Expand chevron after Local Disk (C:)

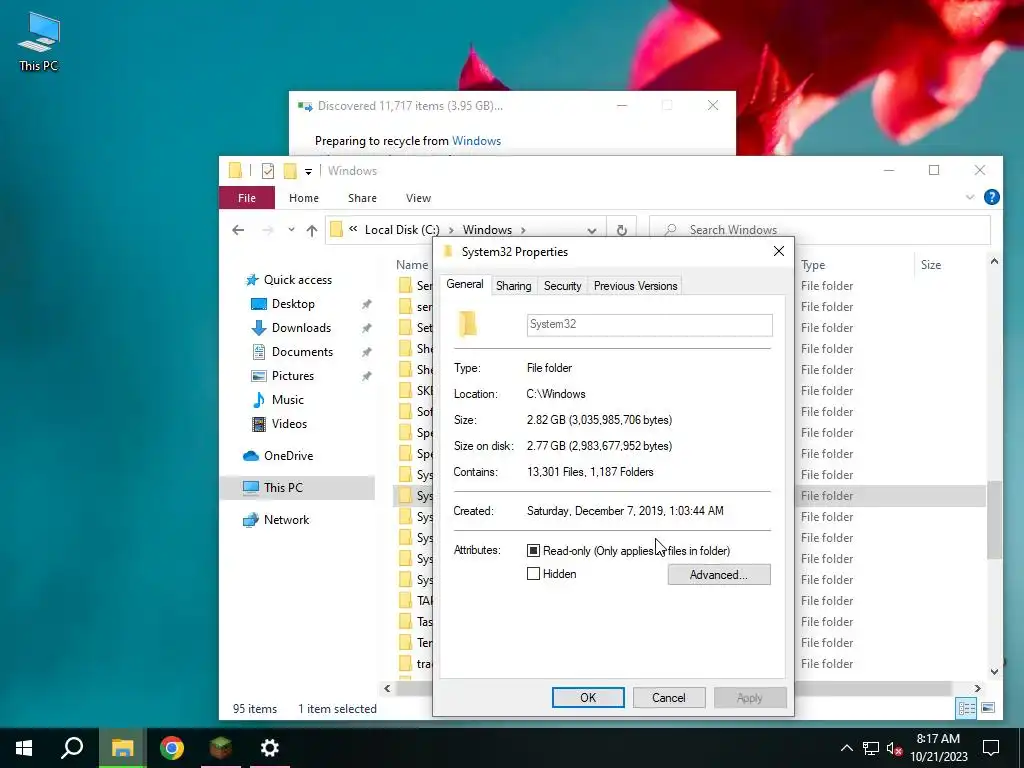coord(451,230)
